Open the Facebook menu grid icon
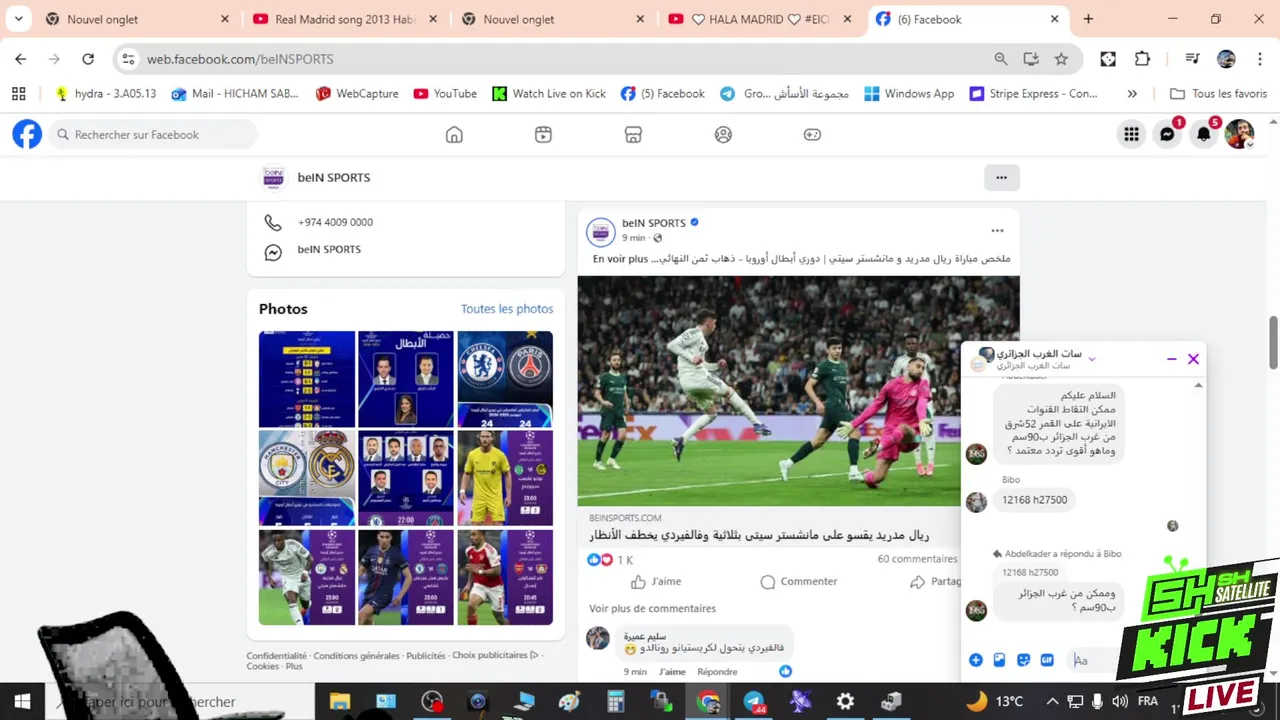This screenshot has height=720, width=1280. (1131, 134)
